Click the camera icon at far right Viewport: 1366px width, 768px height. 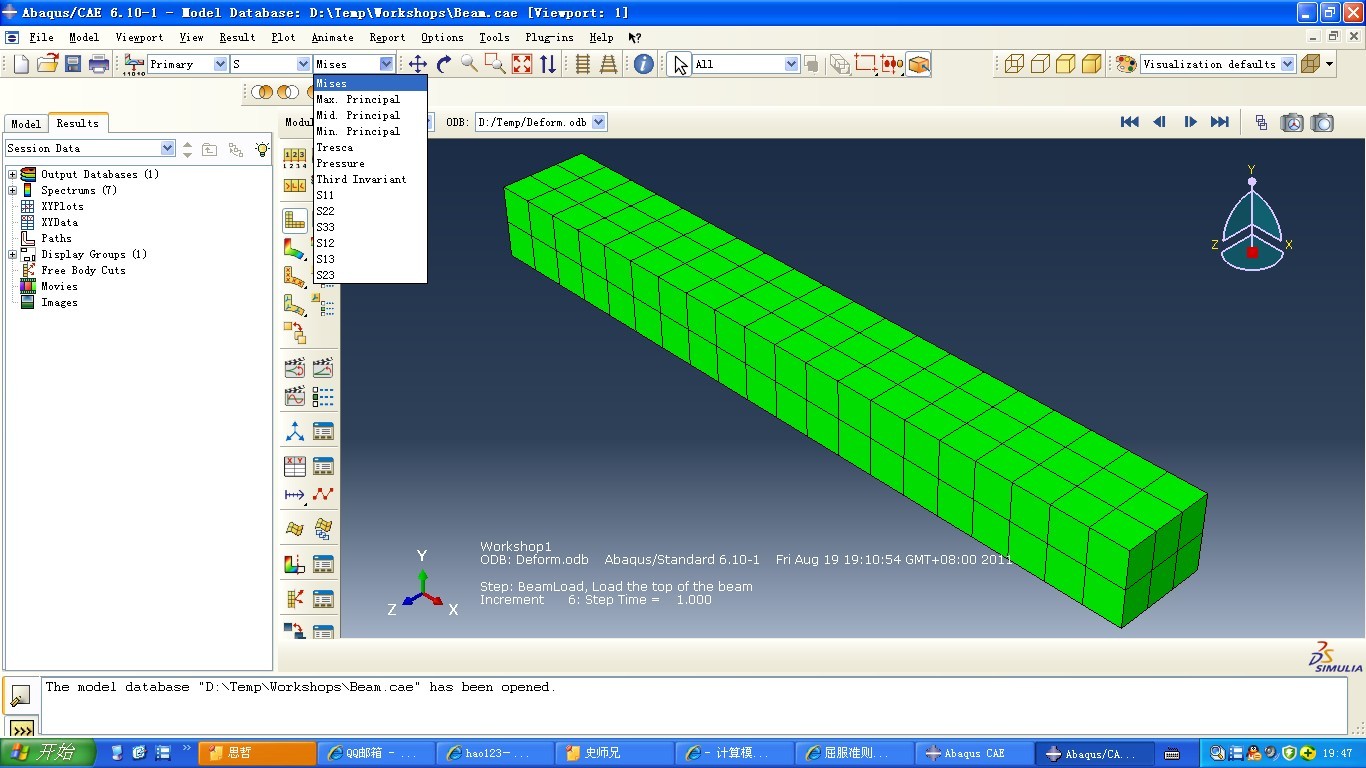[x=1323, y=122]
